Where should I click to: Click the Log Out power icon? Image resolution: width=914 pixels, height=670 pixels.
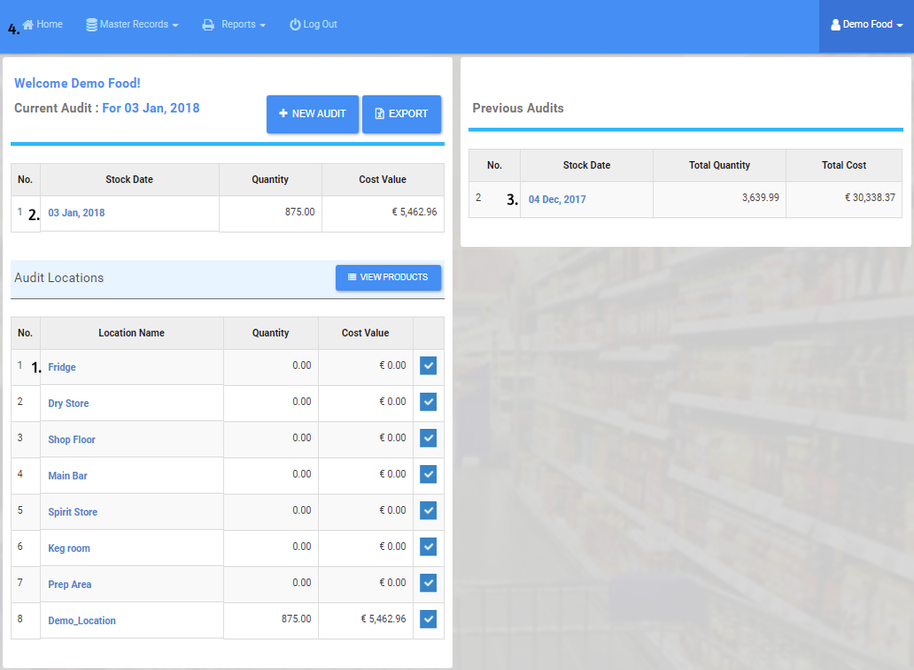(295, 25)
